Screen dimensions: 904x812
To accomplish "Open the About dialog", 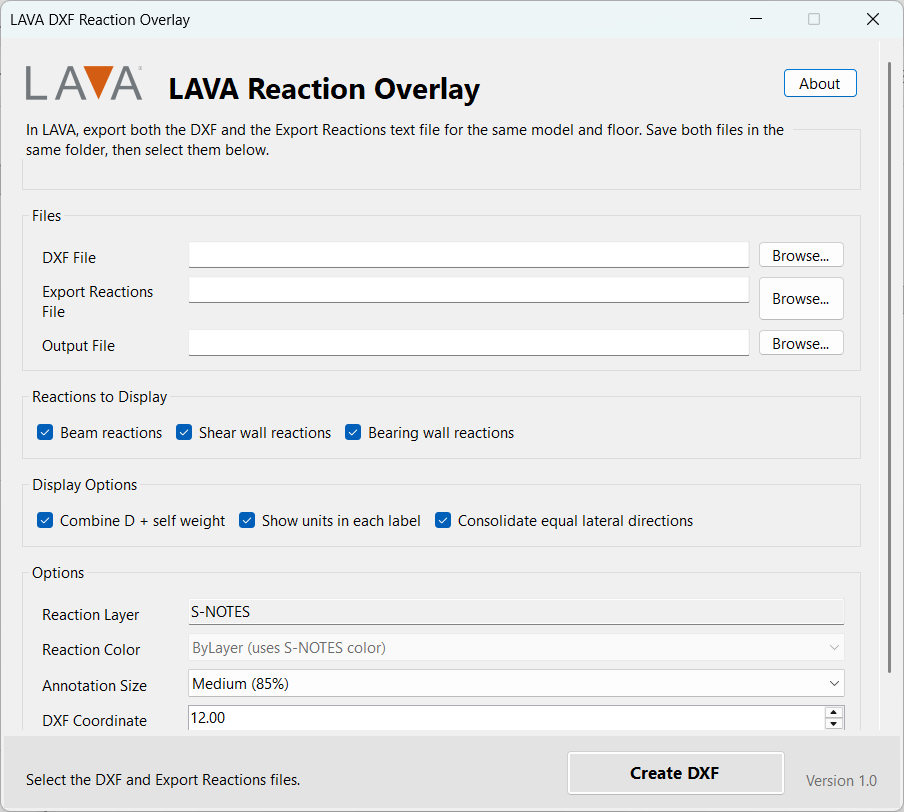I will (x=820, y=84).
